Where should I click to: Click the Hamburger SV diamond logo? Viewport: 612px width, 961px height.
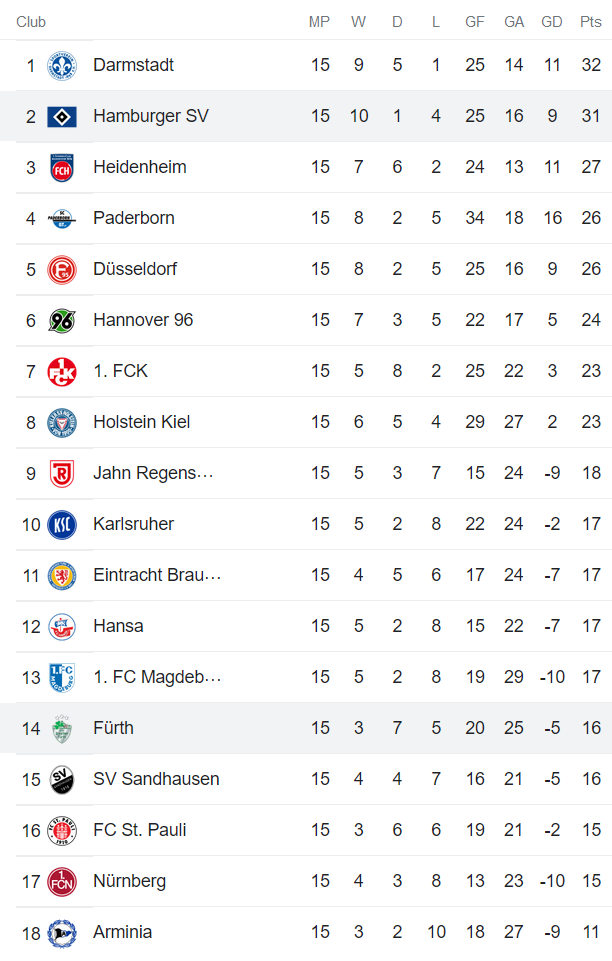(62, 117)
